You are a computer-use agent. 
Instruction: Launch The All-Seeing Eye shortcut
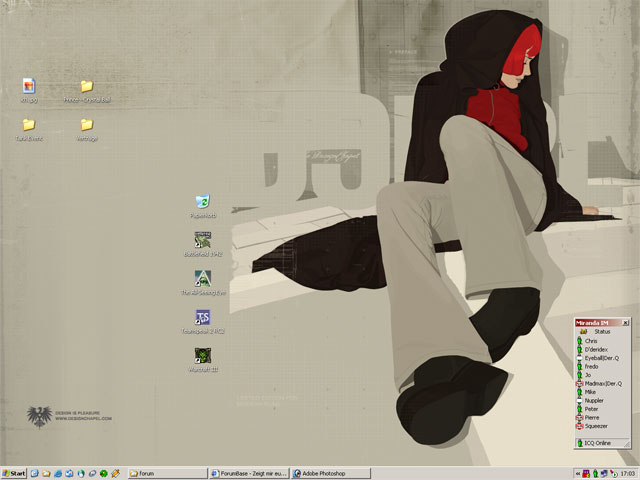point(203,282)
